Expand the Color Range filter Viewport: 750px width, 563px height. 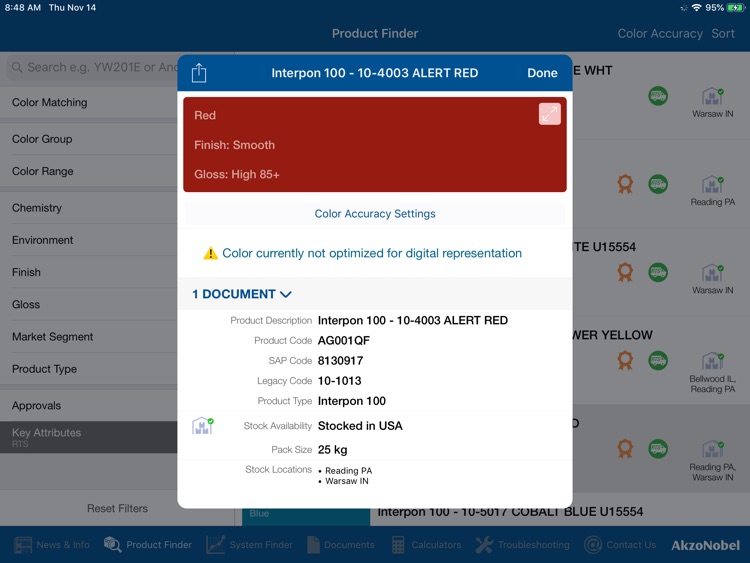pos(88,171)
